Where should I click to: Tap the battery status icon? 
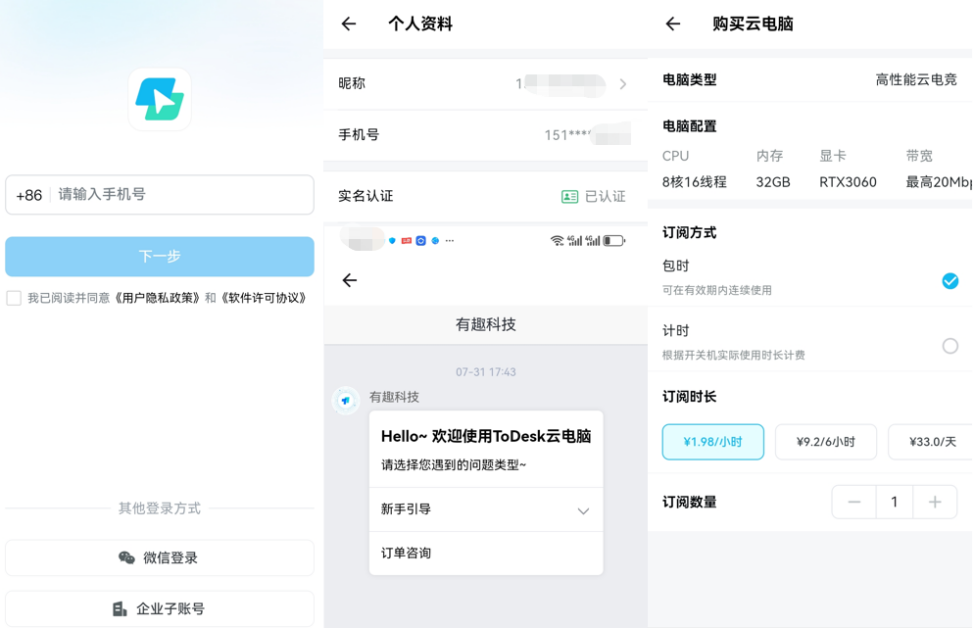pyautogui.click(x=614, y=240)
